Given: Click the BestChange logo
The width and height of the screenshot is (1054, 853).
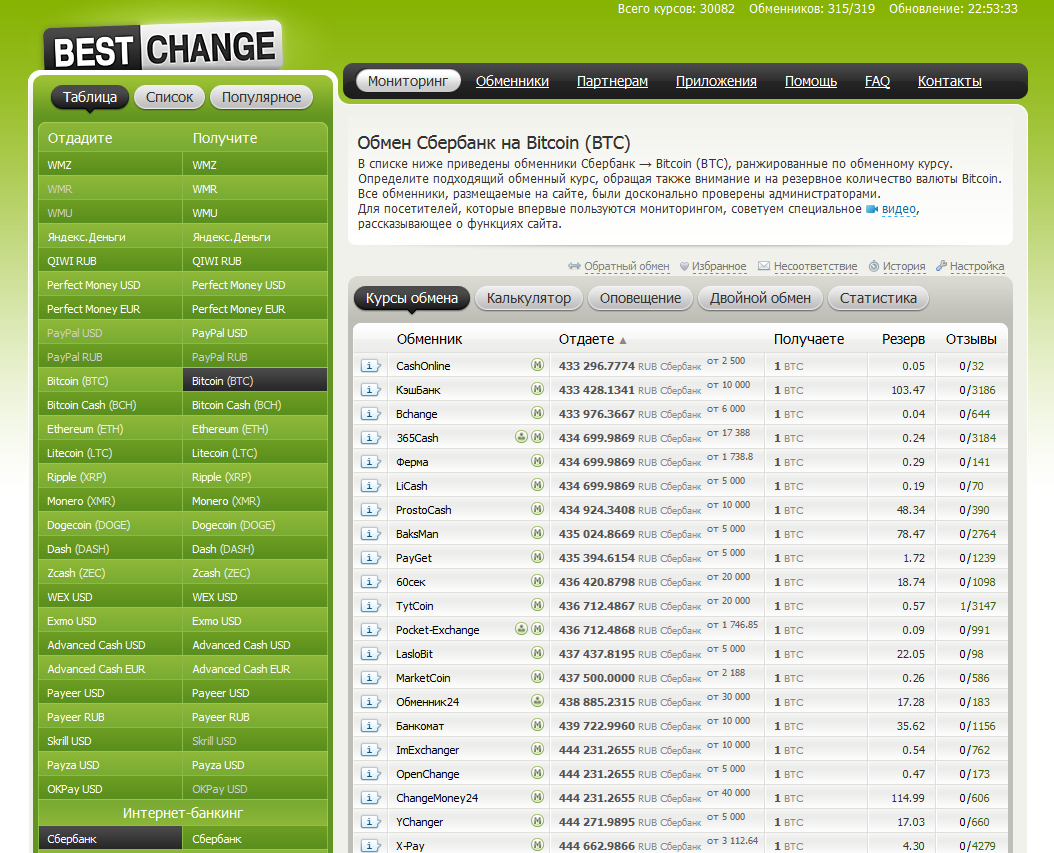Looking at the screenshot, I should click(163, 48).
